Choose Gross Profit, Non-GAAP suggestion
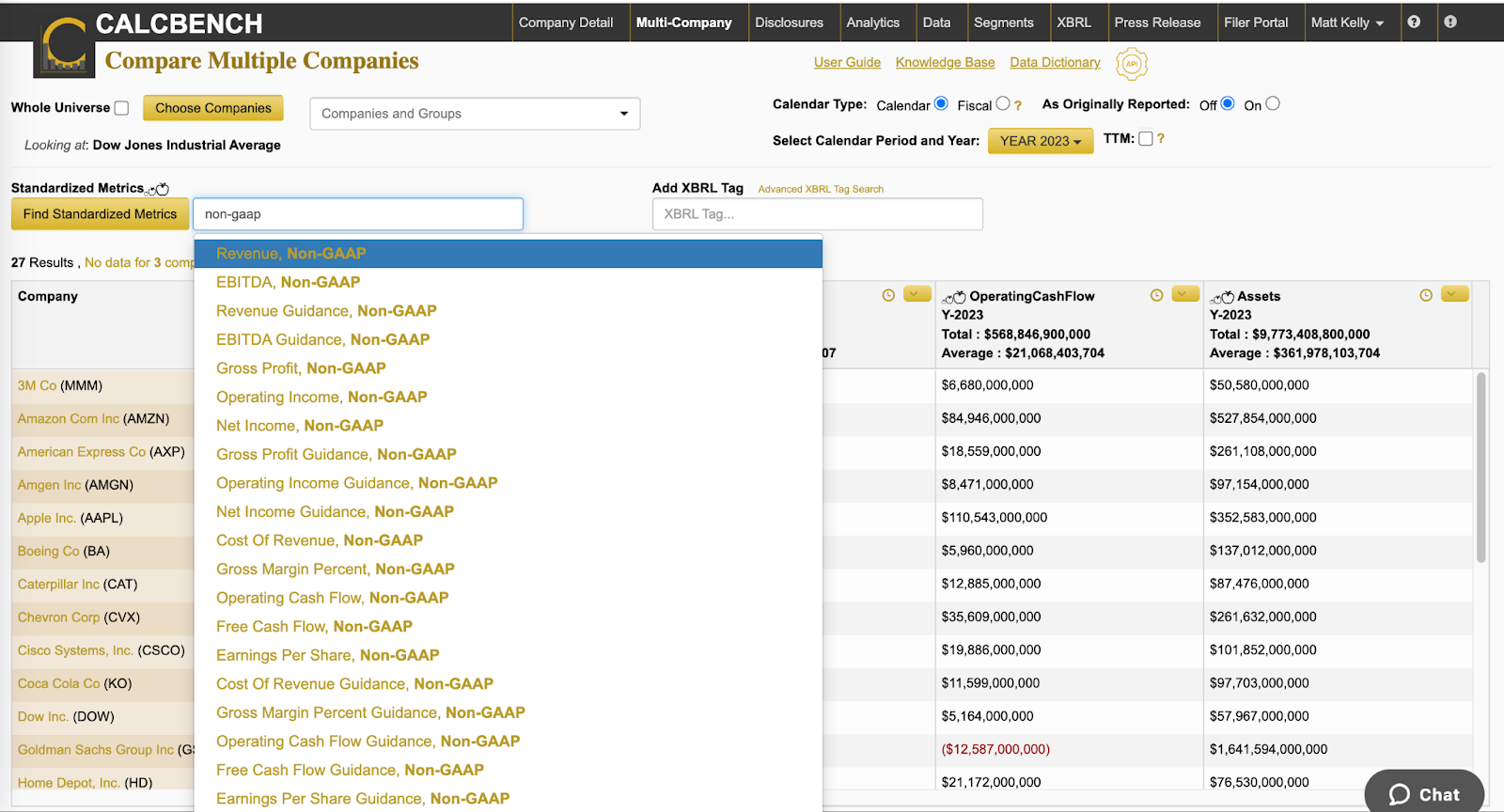Image resolution: width=1504 pixels, height=812 pixels. click(x=508, y=368)
